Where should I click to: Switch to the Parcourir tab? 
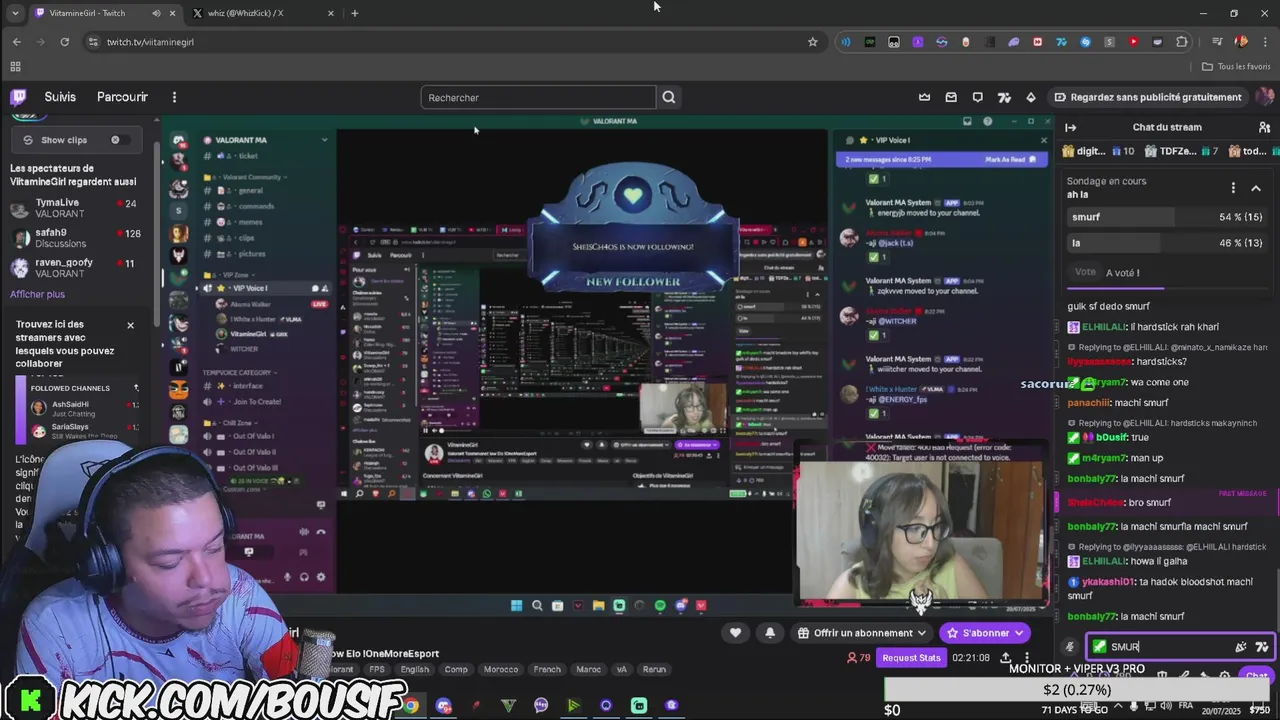click(122, 97)
